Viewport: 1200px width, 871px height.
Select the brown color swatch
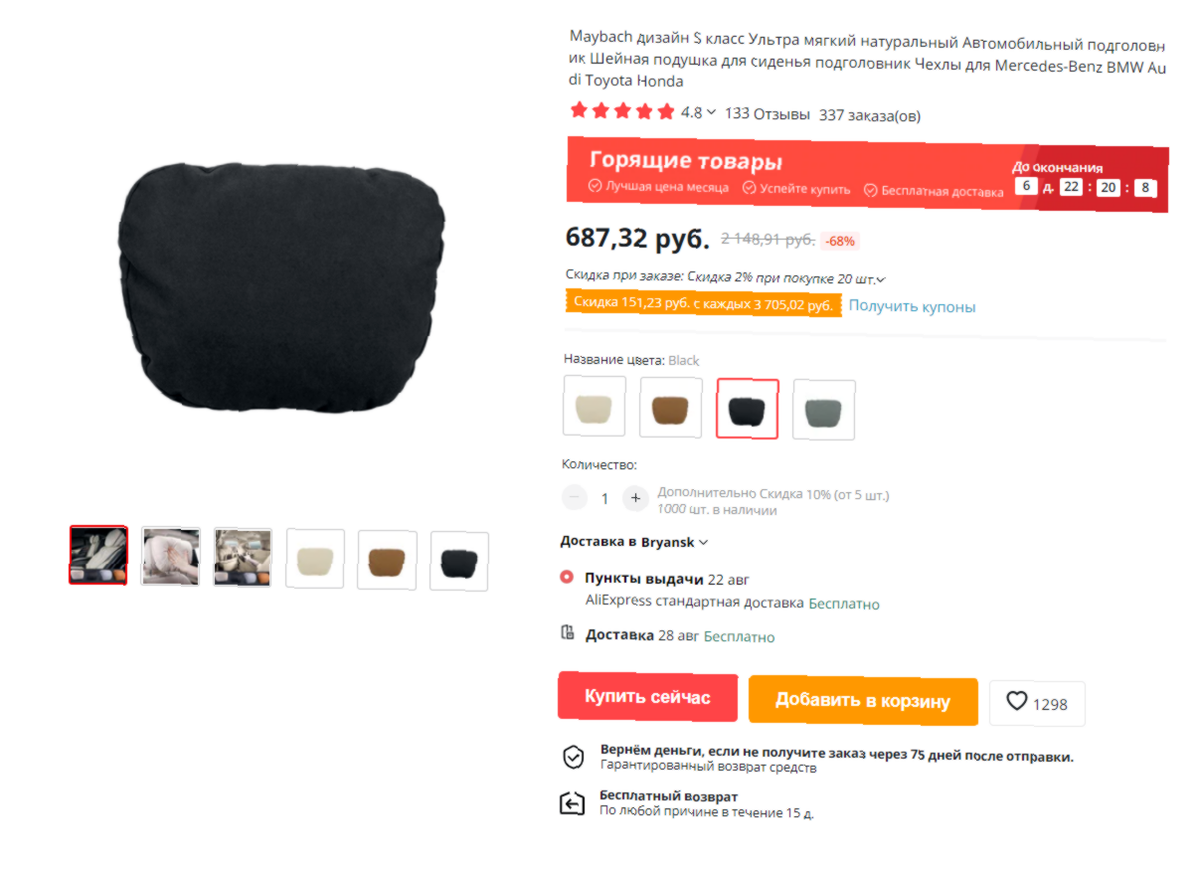[x=671, y=408]
